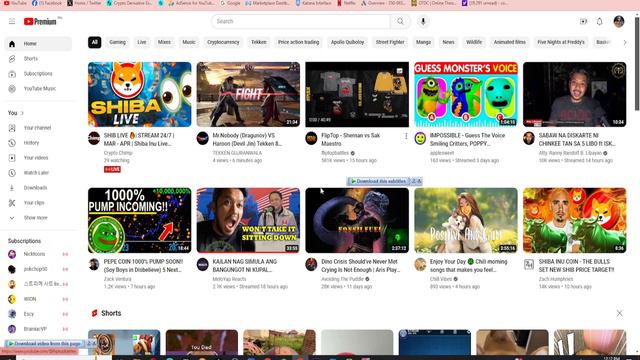Select the All filter chip

[x=95, y=42]
